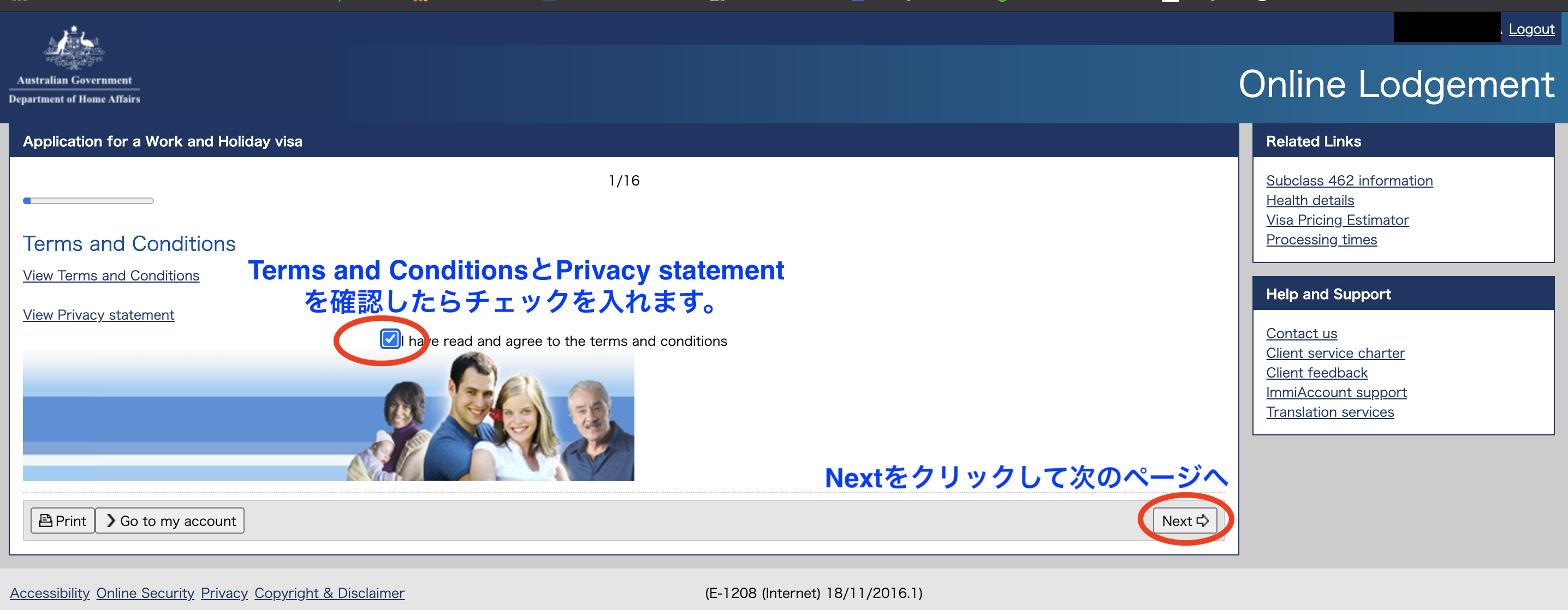This screenshot has width=1568, height=610.
Task: Click the Go to my account button
Action: [170, 521]
